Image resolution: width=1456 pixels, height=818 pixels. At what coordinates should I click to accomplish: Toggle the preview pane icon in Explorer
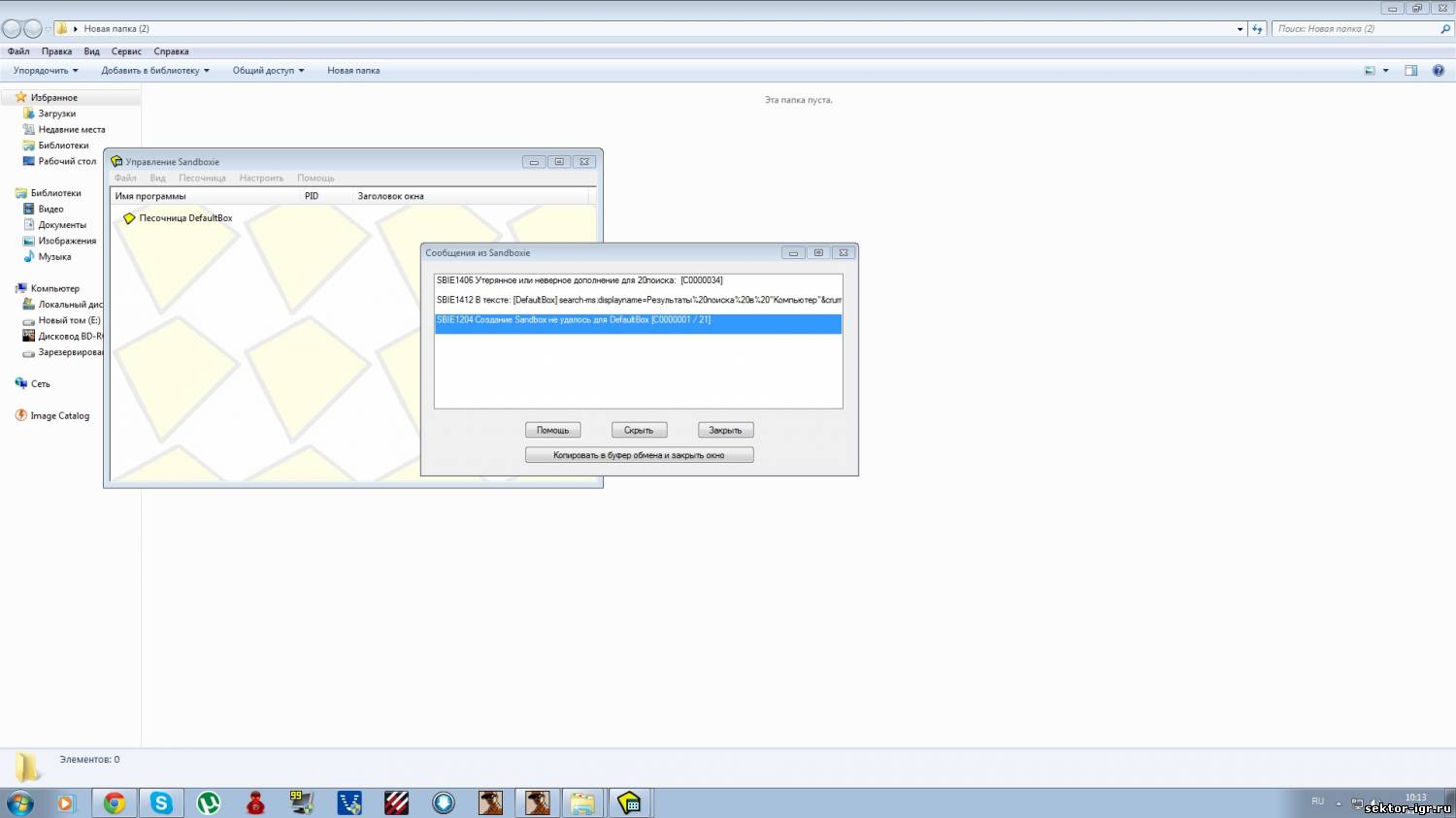(x=1411, y=71)
